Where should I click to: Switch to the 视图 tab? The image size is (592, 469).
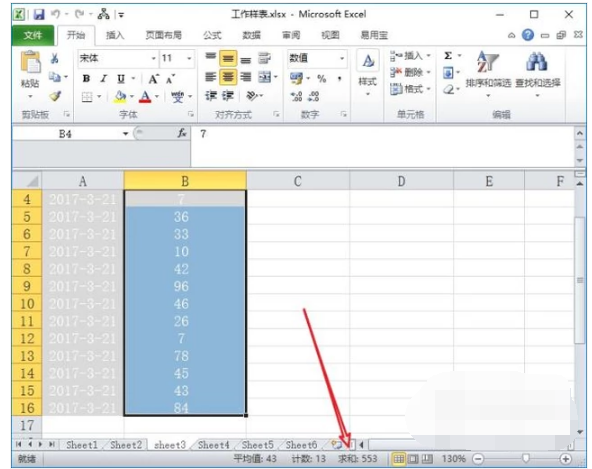pos(330,35)
